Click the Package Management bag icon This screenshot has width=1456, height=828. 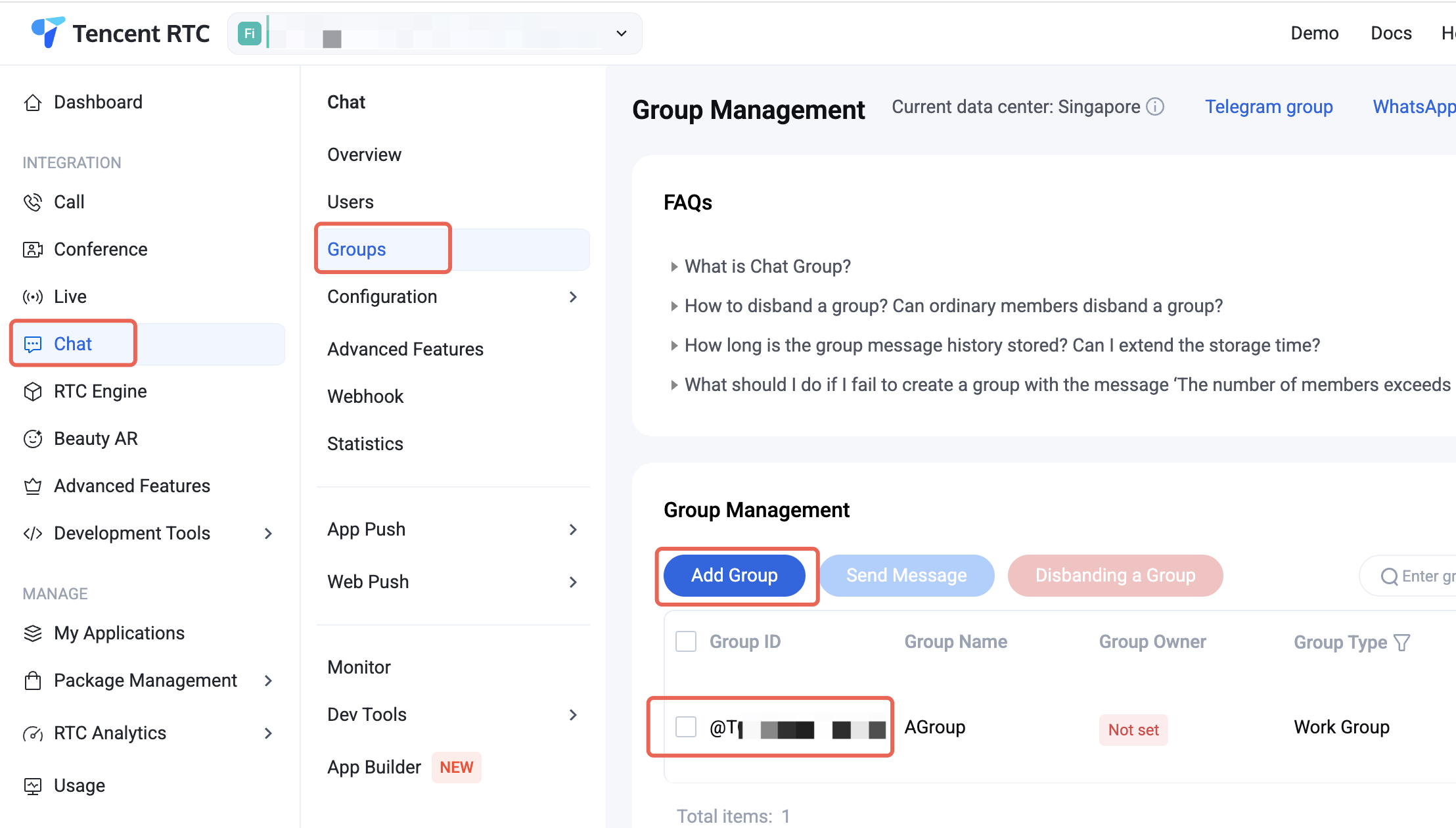pyautogui.click(x=33, y=681)
